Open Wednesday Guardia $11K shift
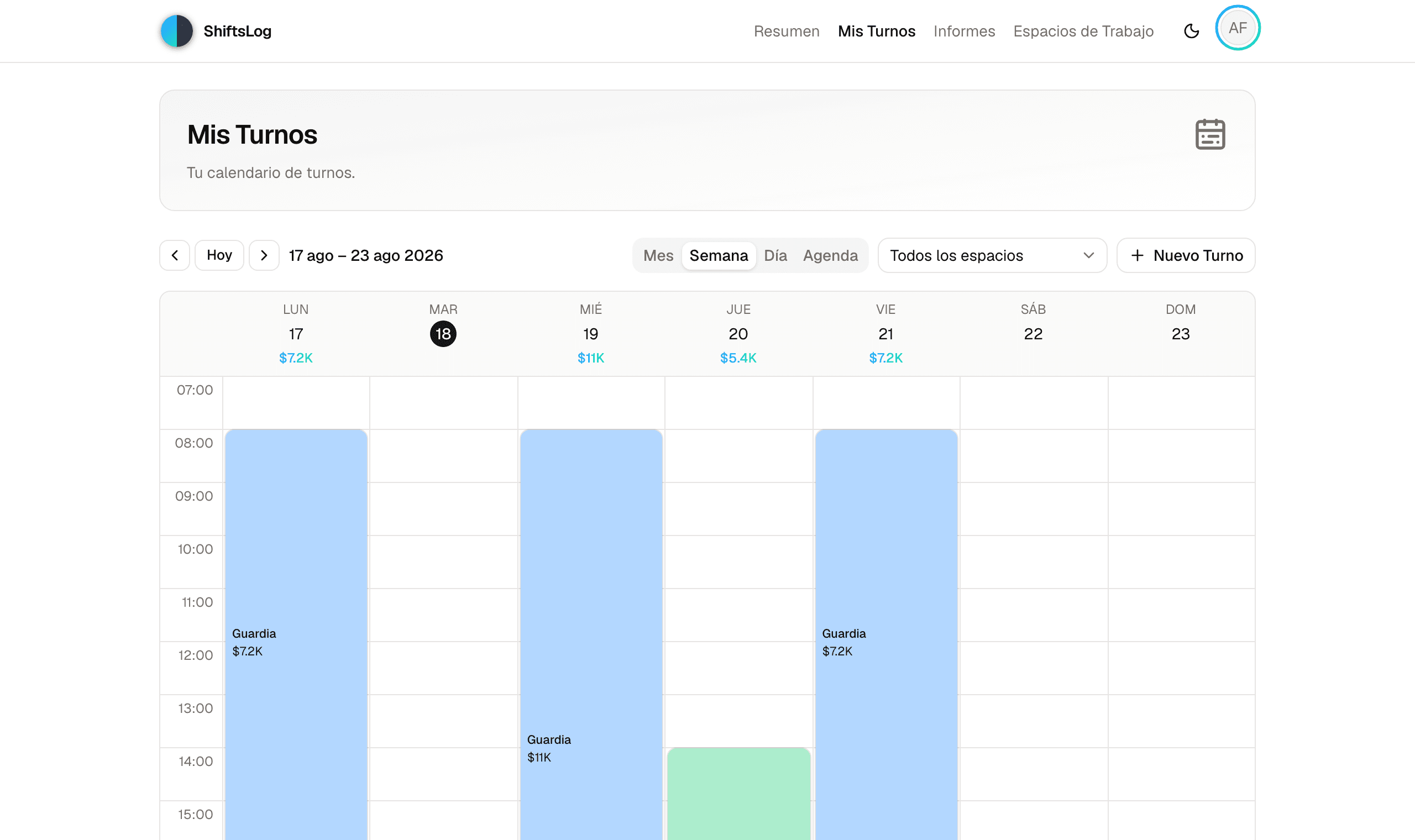Viewport: 1415px width, 840px height. [591, 634]
